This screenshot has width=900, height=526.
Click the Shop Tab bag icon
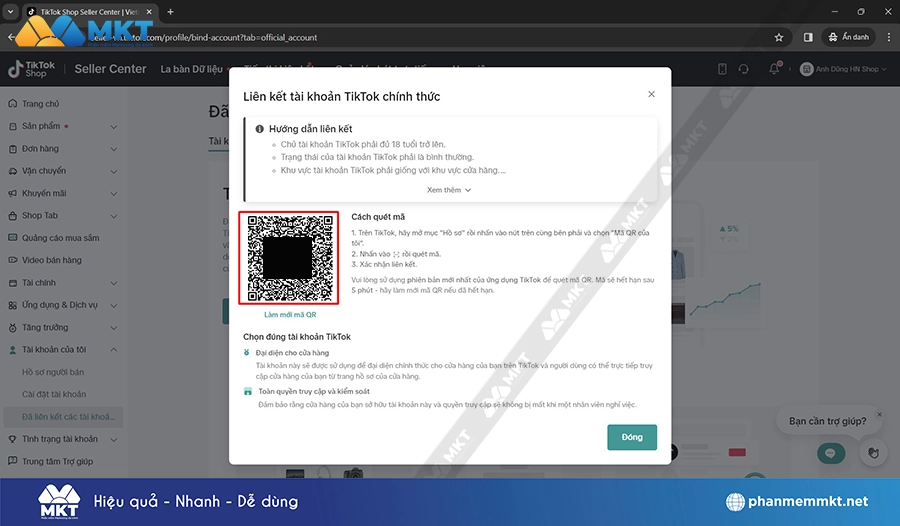(x=13, y=216)
